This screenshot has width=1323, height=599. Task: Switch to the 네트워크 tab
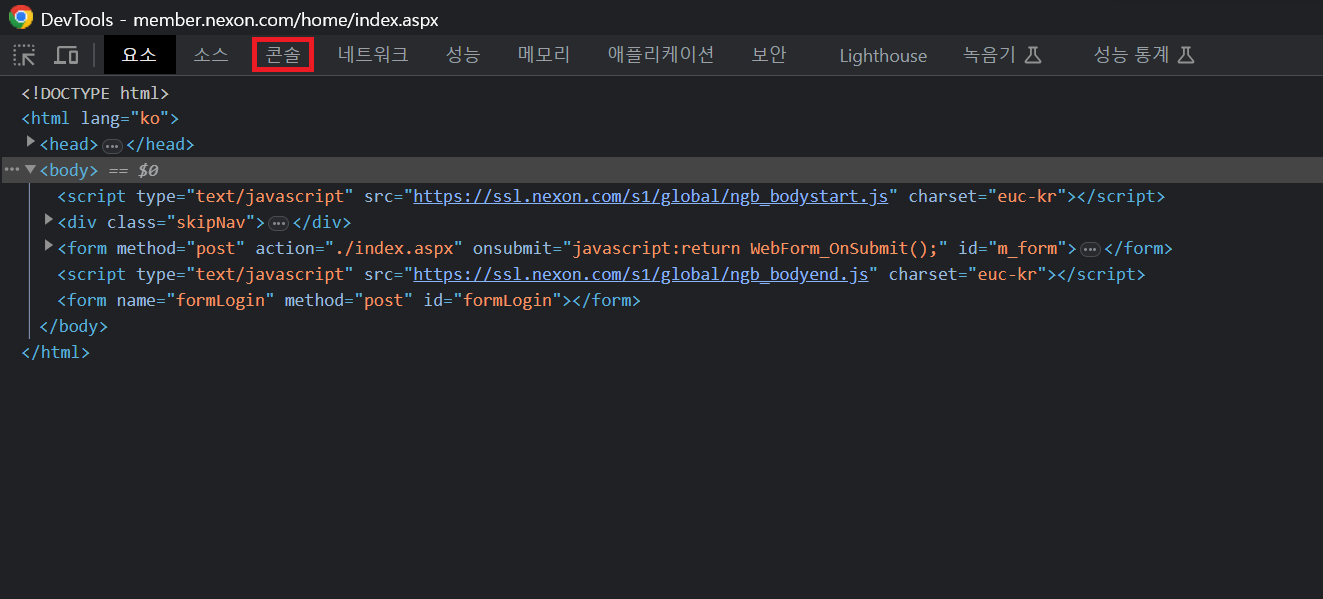click(x=373, y=55)
